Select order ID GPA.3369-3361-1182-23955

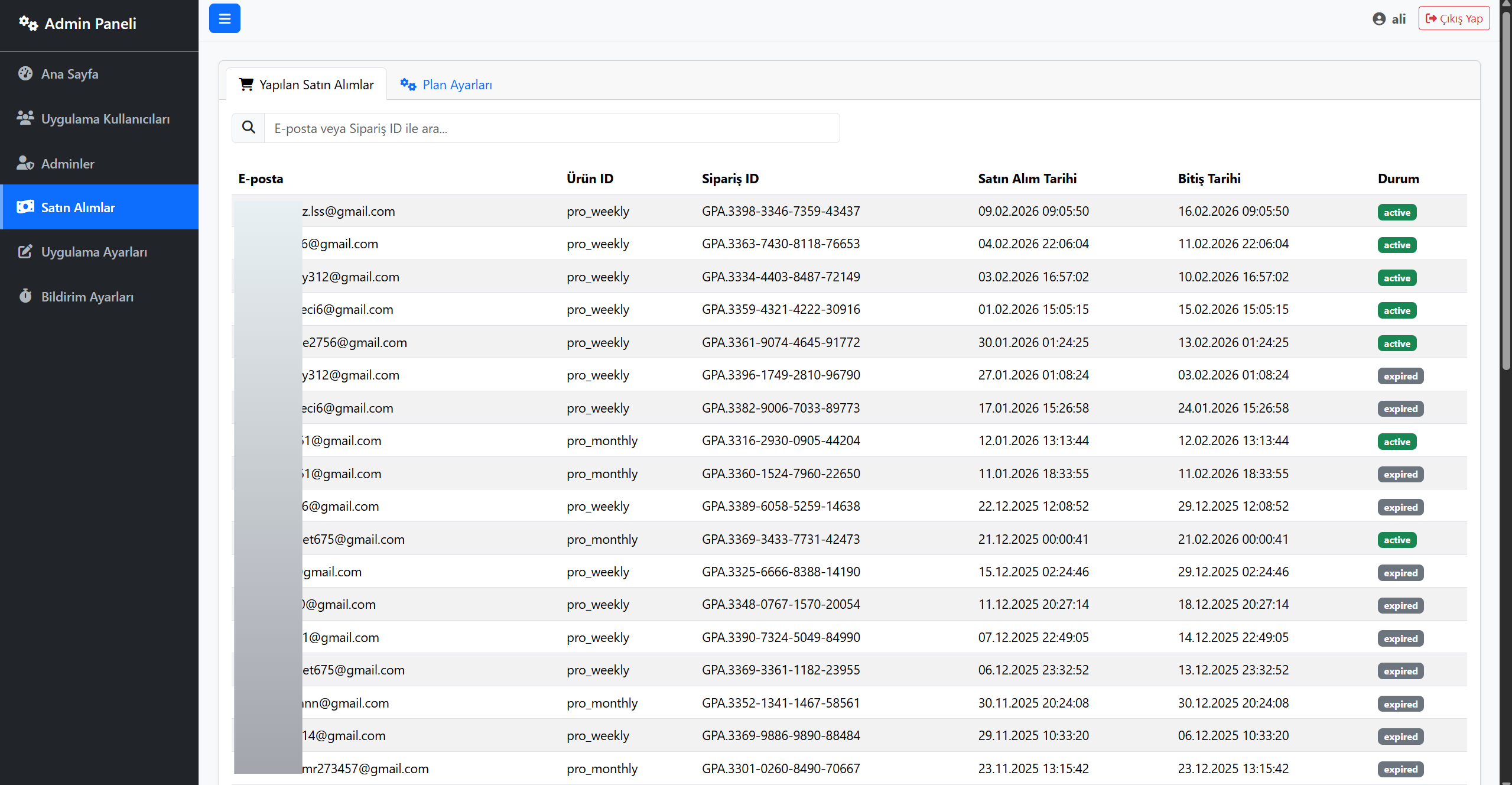click(781, 670)
